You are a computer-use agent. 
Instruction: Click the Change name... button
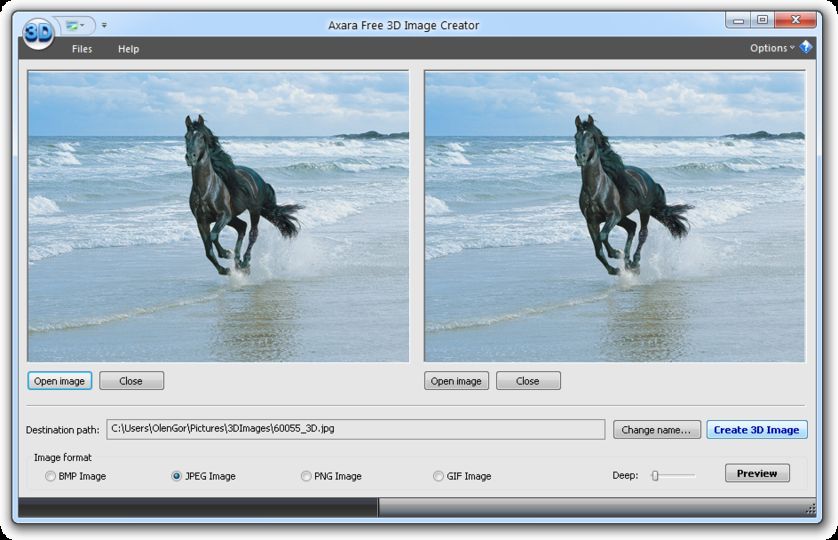point(656,430)
